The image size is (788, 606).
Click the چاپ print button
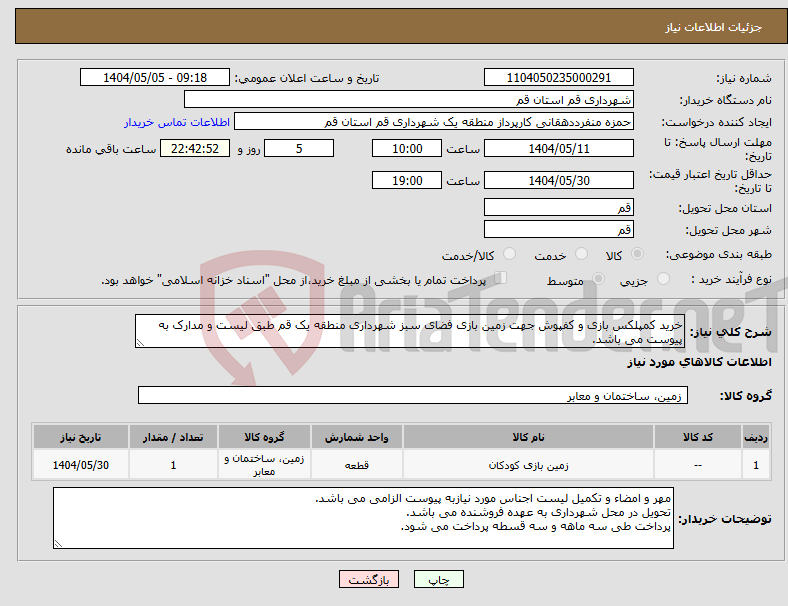tap(439, 579)
